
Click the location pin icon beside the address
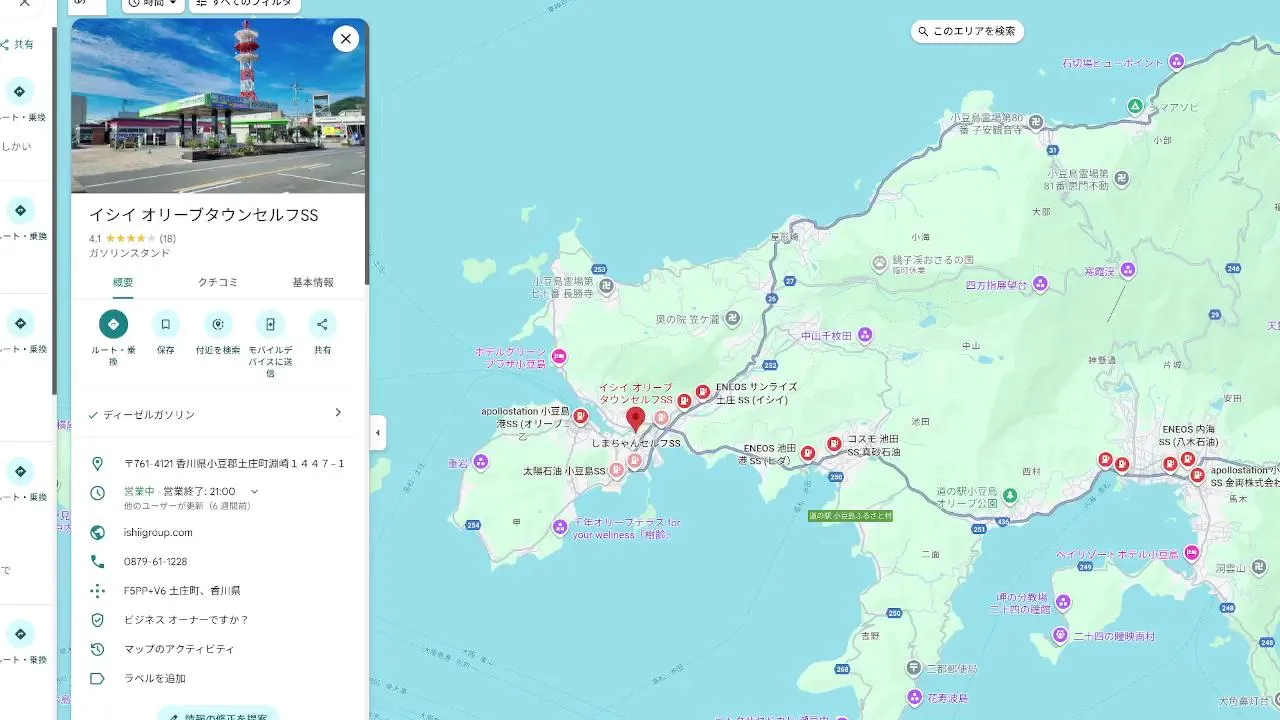click(x=97, y=464)
